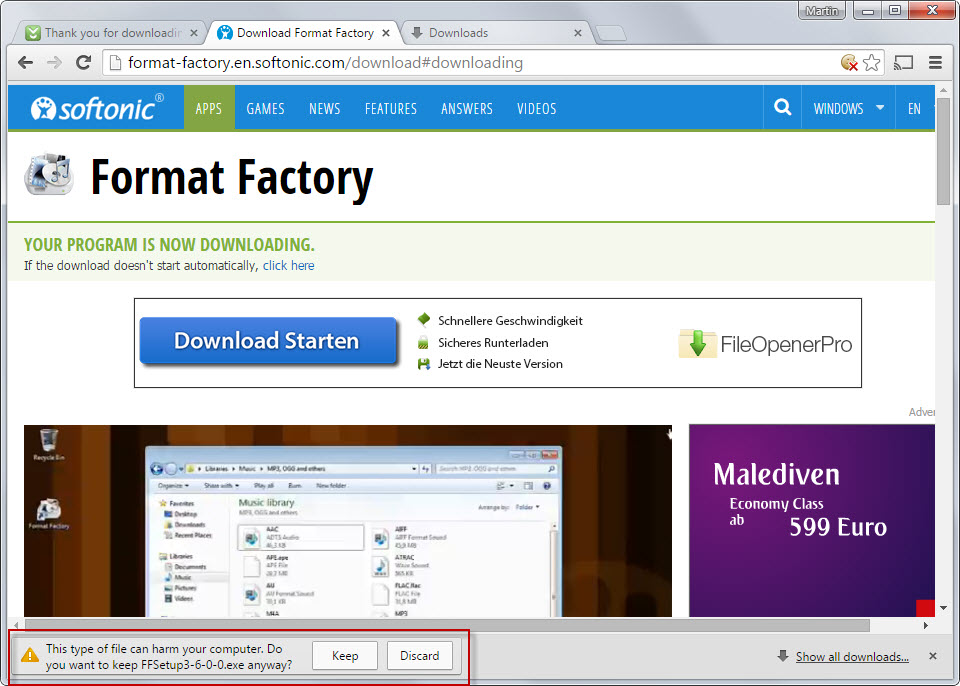Image resolution: width=960 pixels, height=686 pixels.
Task: Click download warning triangle icon
Action: (29, 656)
